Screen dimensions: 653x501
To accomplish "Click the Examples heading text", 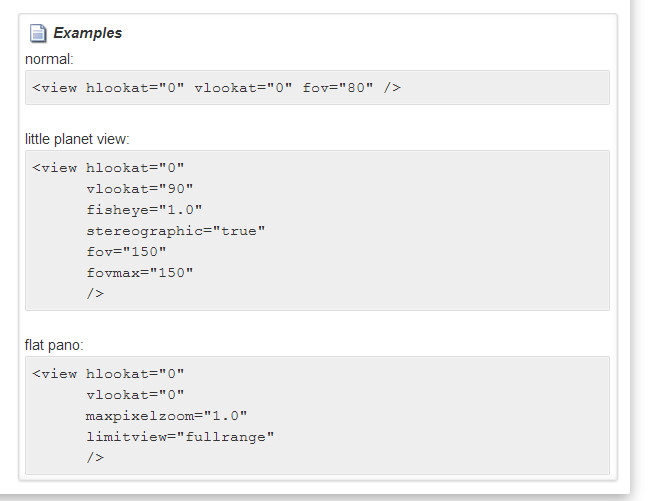I will click(x=87, y=33).
